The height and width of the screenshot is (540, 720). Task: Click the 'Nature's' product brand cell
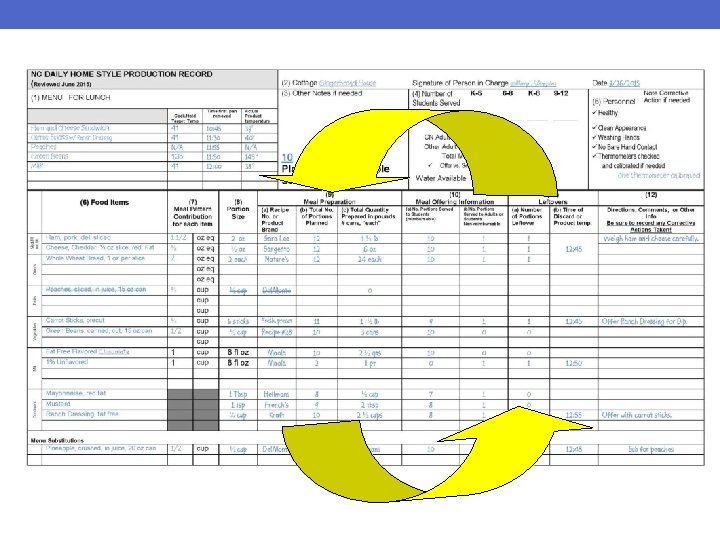point(276,259)
